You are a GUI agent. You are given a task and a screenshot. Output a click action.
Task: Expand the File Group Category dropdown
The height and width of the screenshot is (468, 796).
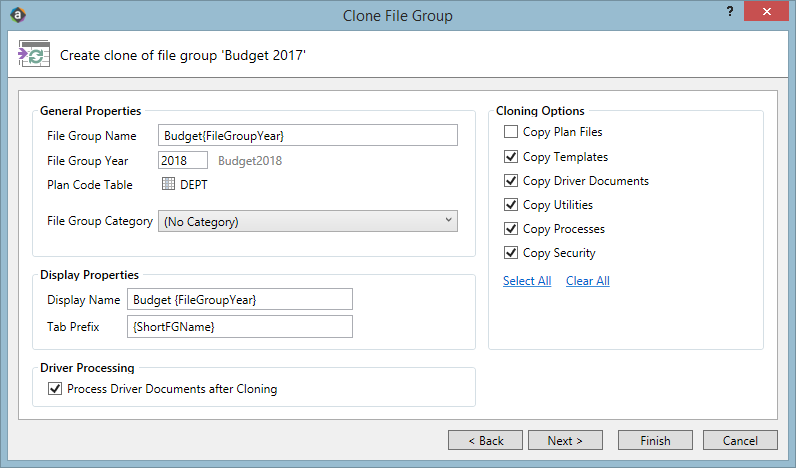click(308, 221)
